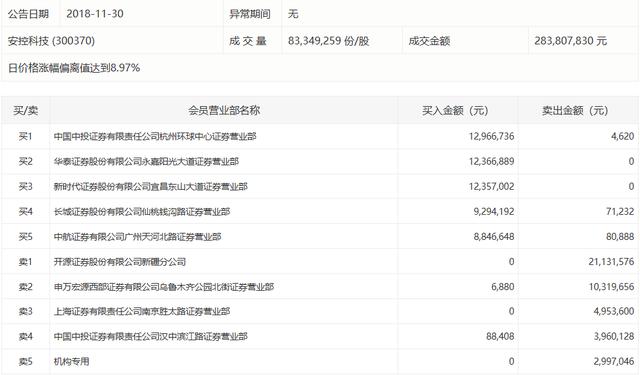
Task: Select sell amount 10,319,656
Action: click(x=611, y=287)
